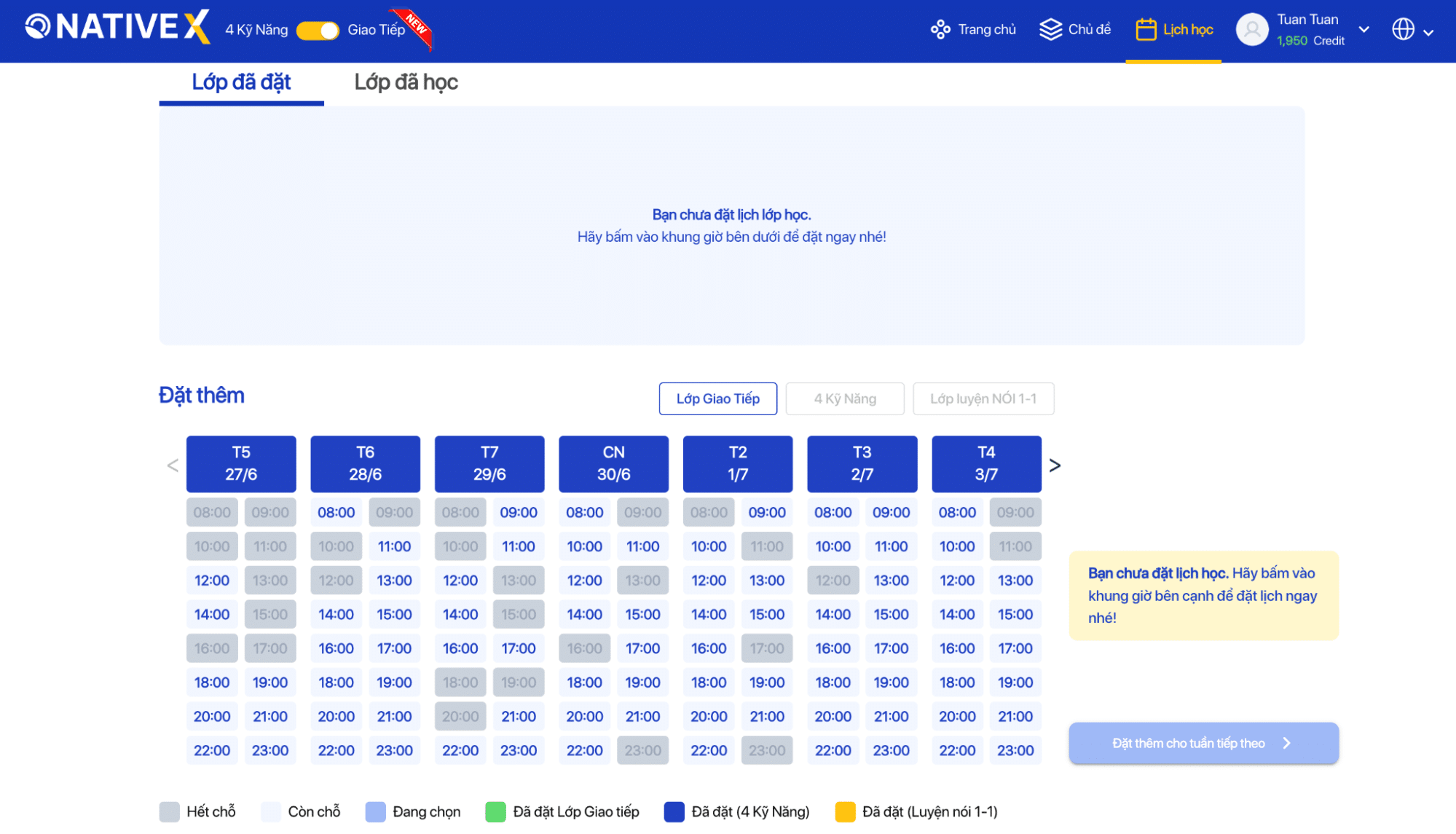Click Đặt thêm cho tuần tiếp theo button
This screenshot has height=834, width=1456.
point(1203,743)
